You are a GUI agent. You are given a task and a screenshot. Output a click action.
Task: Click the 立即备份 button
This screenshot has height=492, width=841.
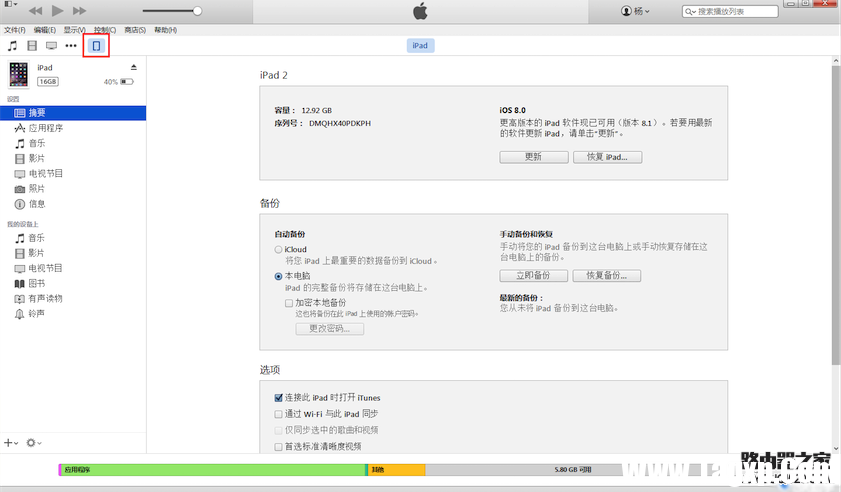533,275
